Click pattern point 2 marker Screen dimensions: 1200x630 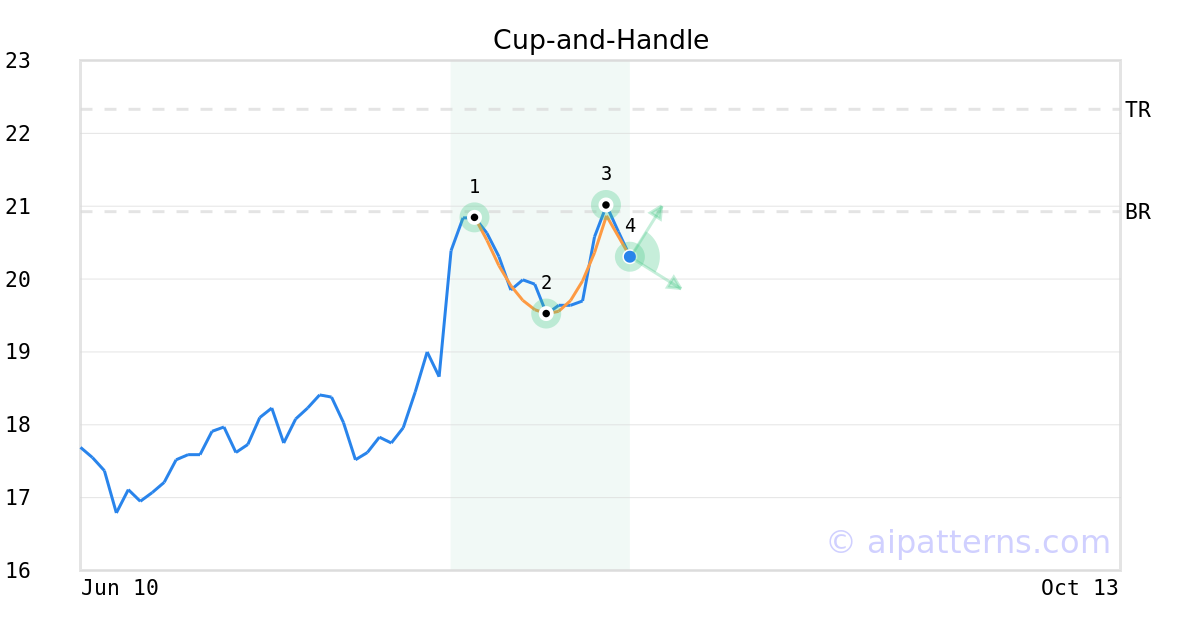546,313
